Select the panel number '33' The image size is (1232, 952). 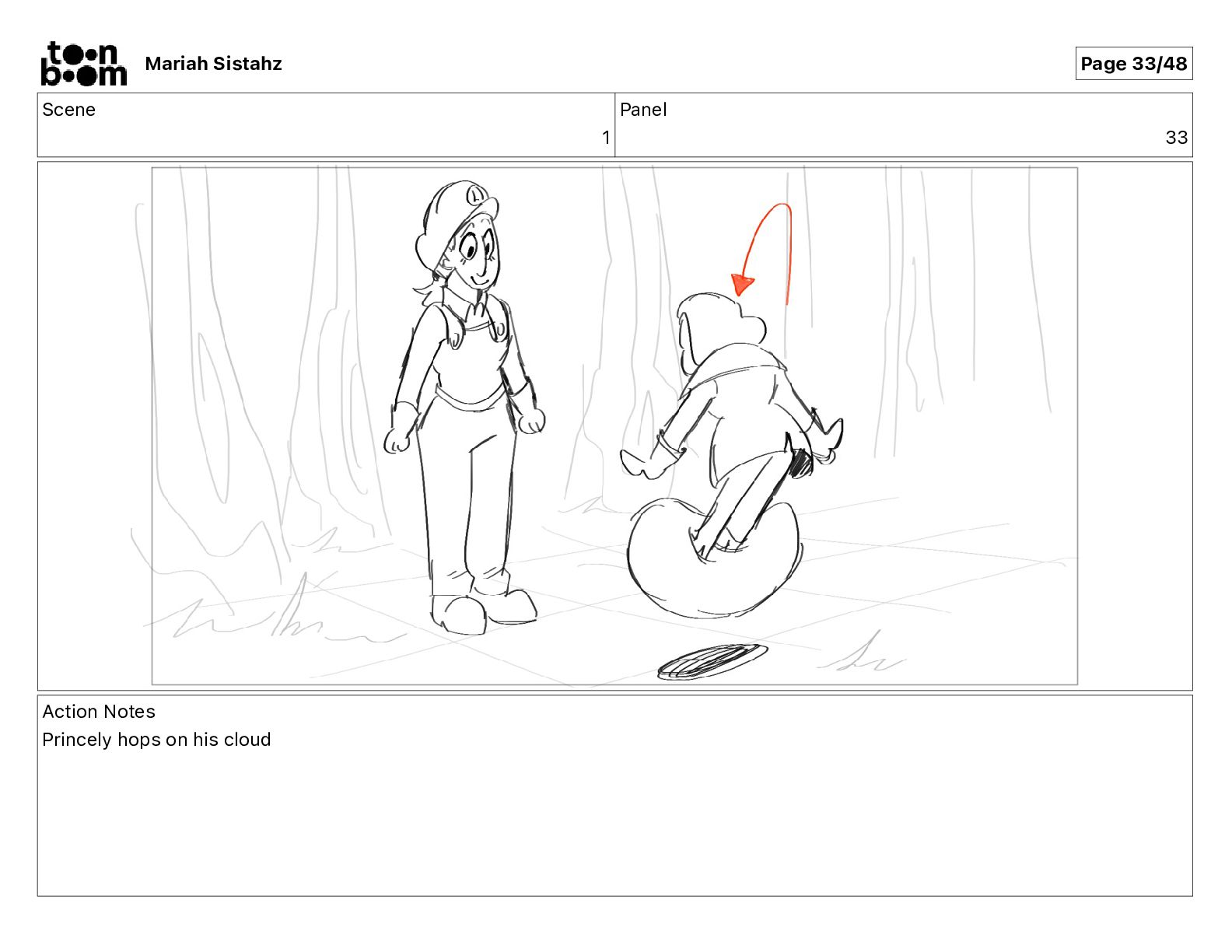1176,138
